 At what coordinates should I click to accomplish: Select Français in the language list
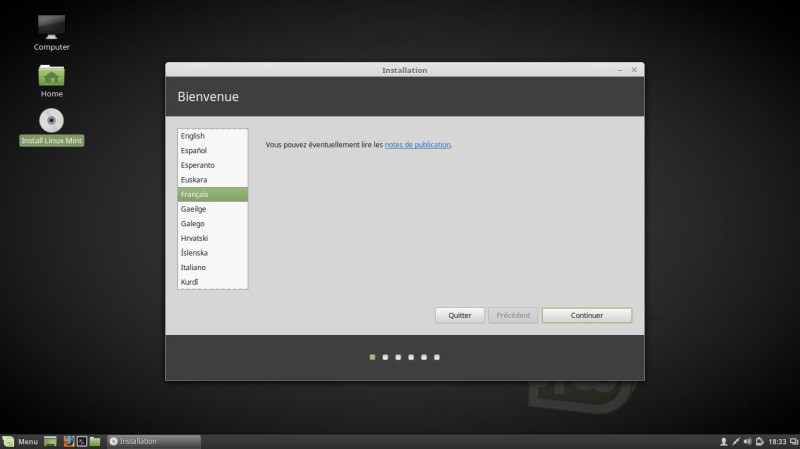point(213,194)
